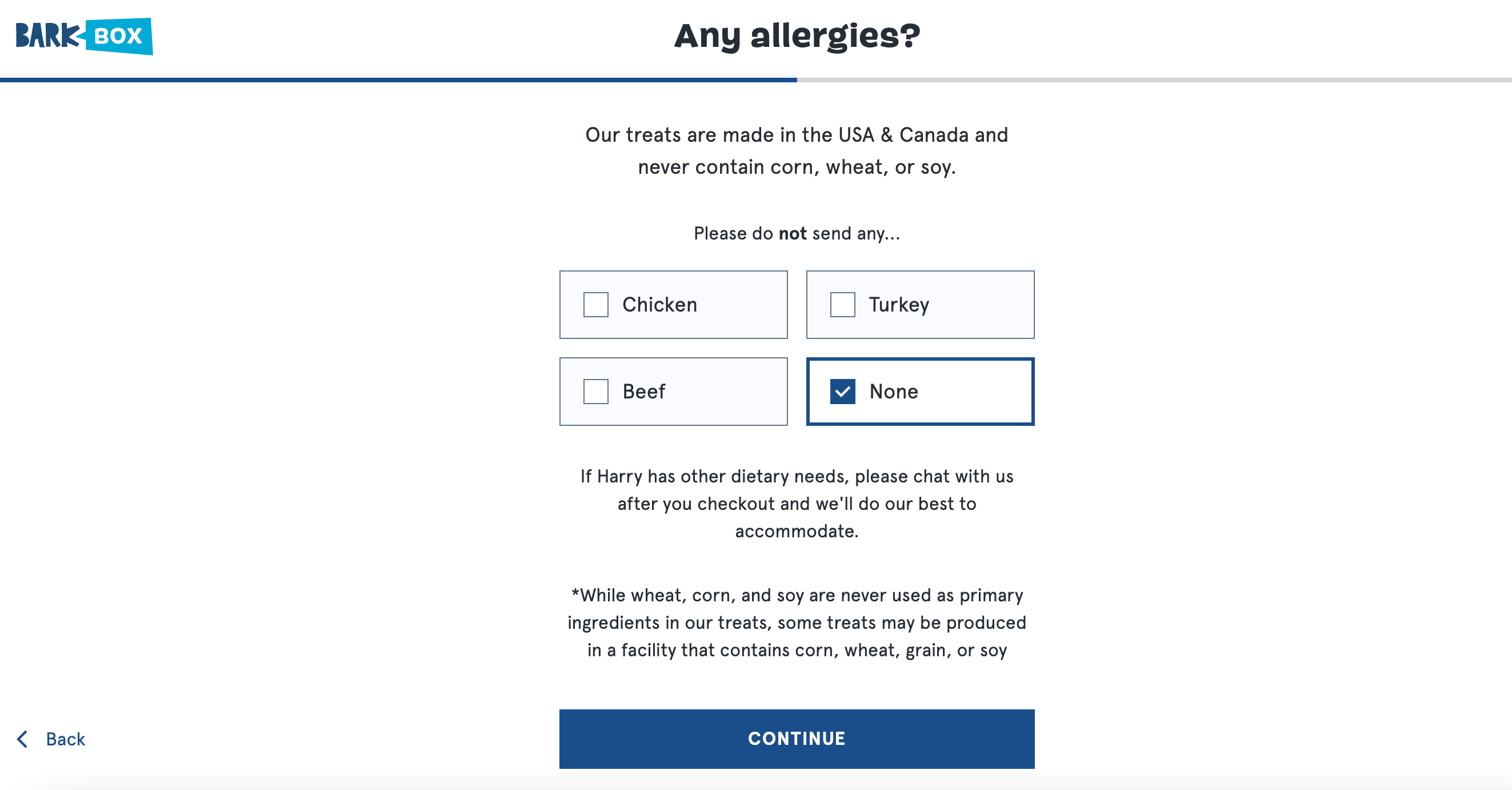Toggle the Turkey option tile
This screenshot has width=1512, height=790.
click(920, 304)
